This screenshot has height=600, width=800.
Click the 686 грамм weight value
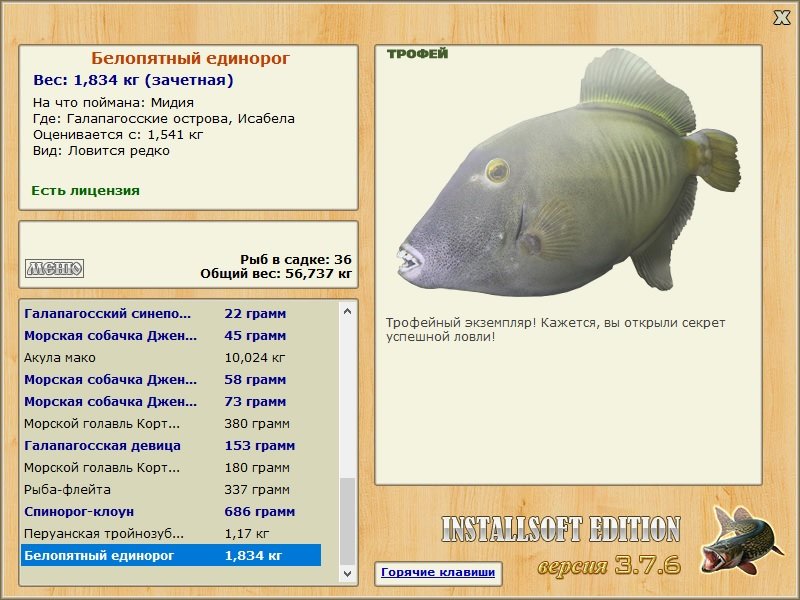[x=260, y=511]
